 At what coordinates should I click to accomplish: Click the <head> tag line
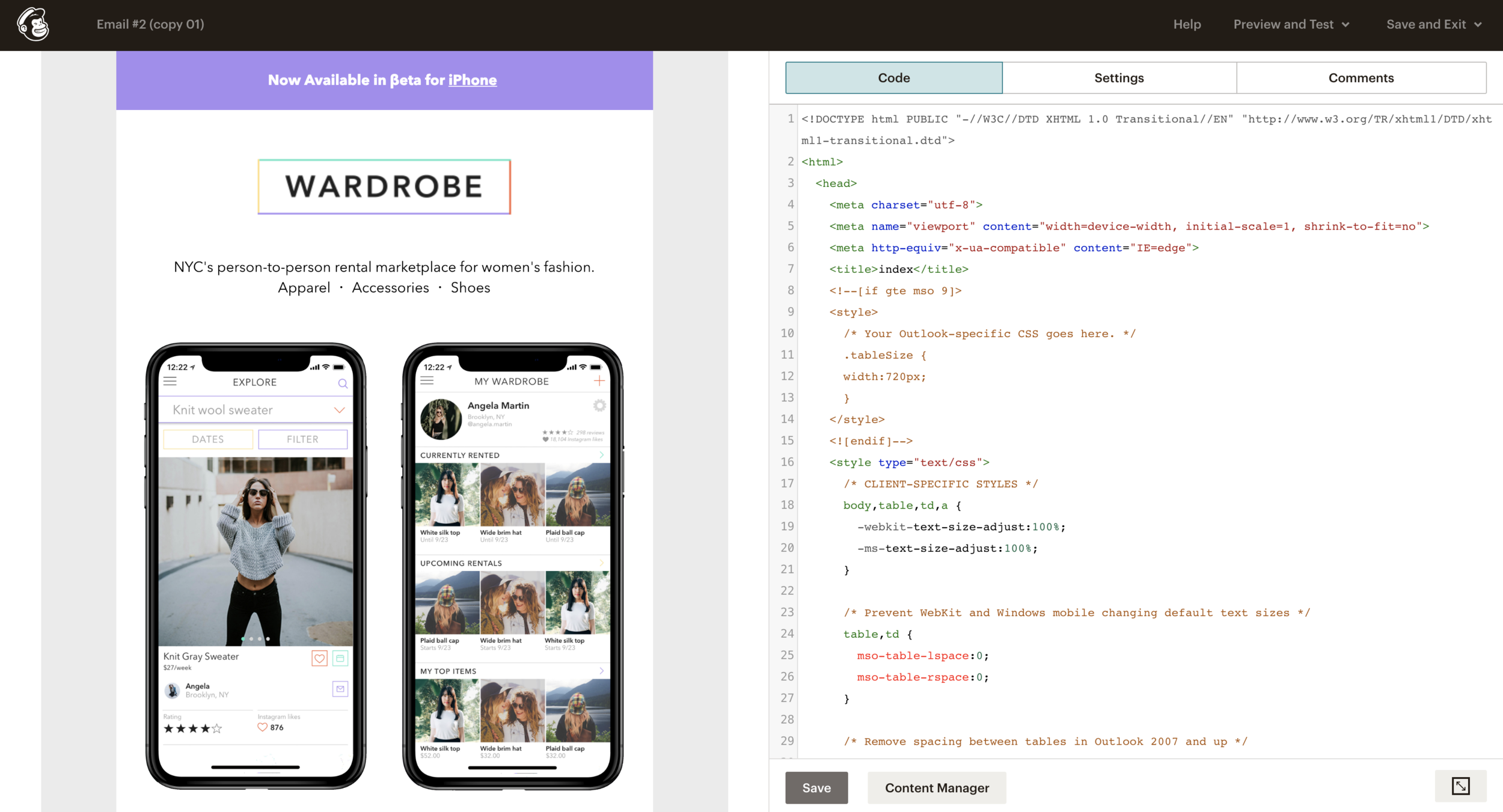836,183
